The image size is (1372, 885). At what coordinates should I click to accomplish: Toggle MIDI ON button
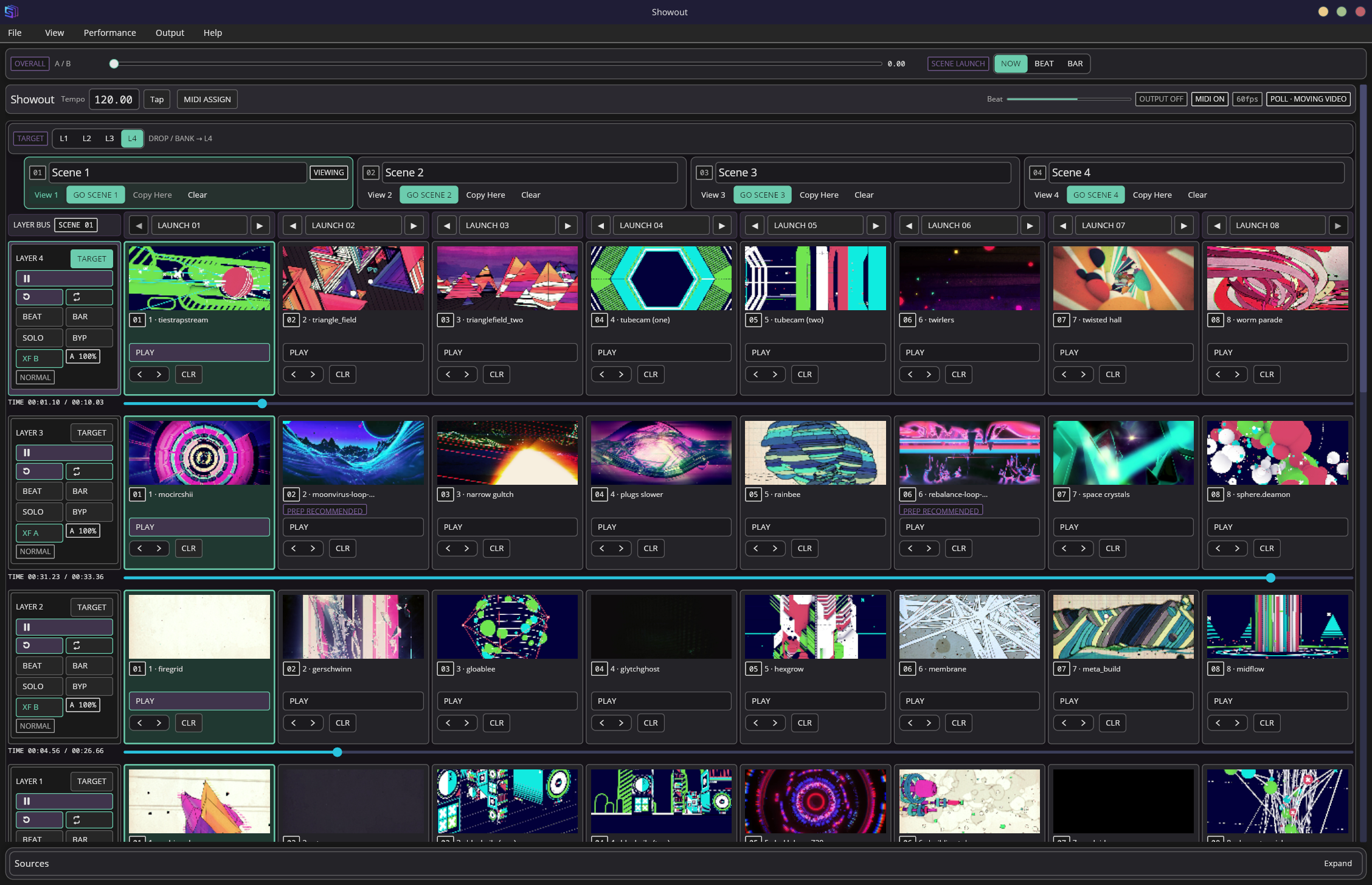[1209, 99]
